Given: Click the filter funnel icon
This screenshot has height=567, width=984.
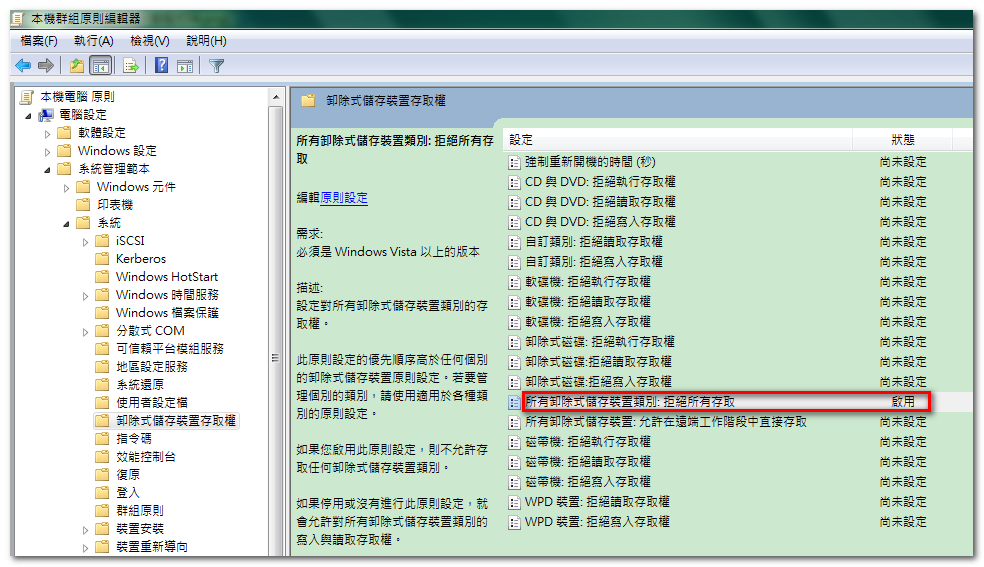Looking at the screenshot, I should coord(216,66).
